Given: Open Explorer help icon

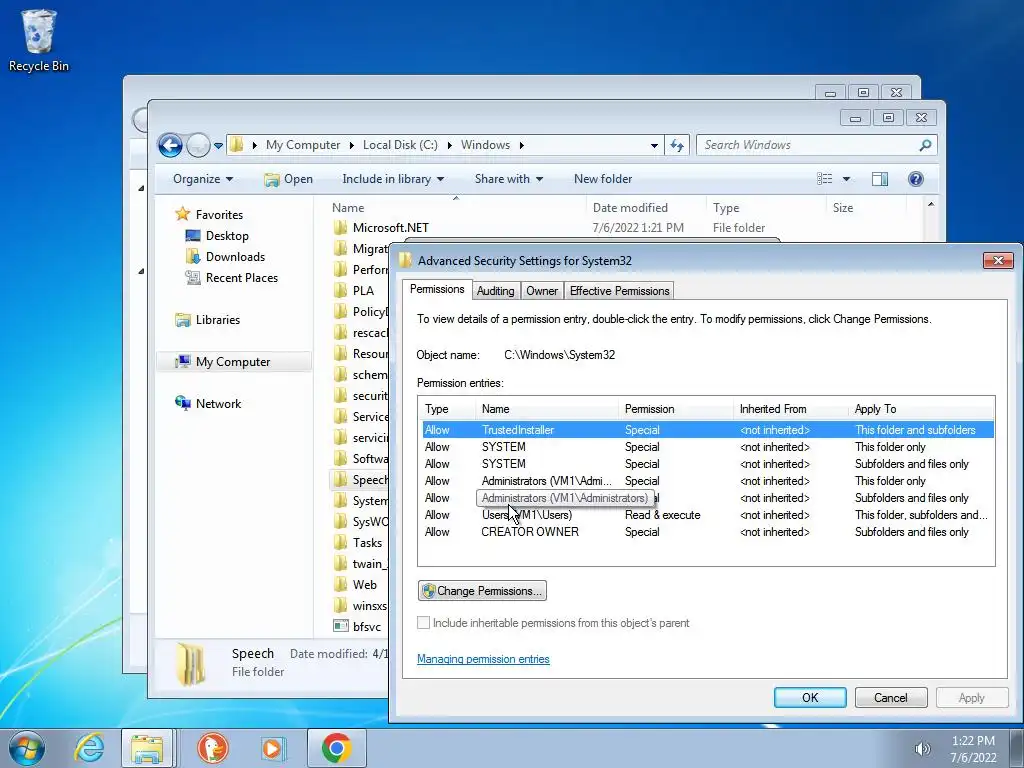Looking at the screenshot, I should pos(916,179).
